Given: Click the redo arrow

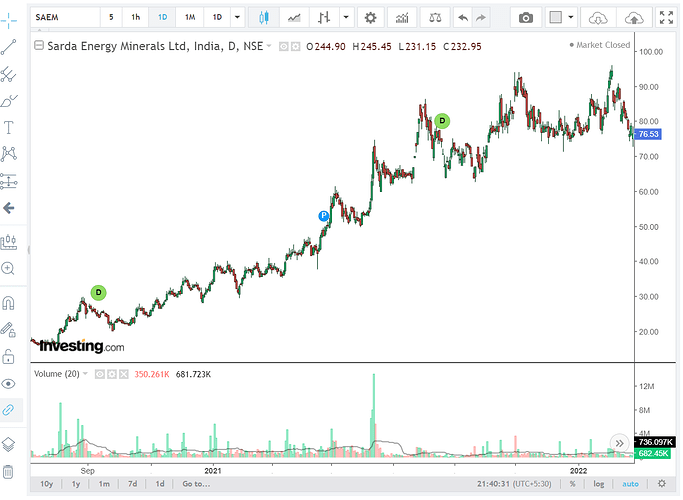Looking at the screenshot, I should point(480,17).
